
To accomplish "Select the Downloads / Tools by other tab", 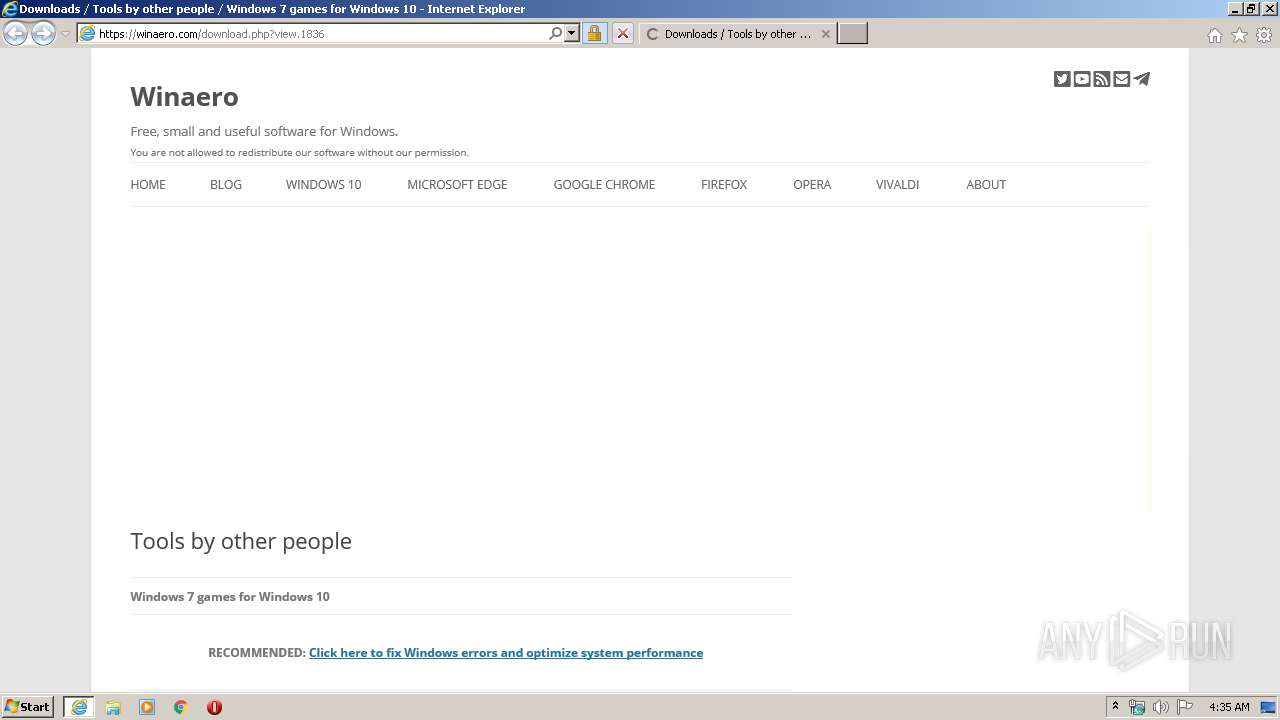I will coord(737,33).
